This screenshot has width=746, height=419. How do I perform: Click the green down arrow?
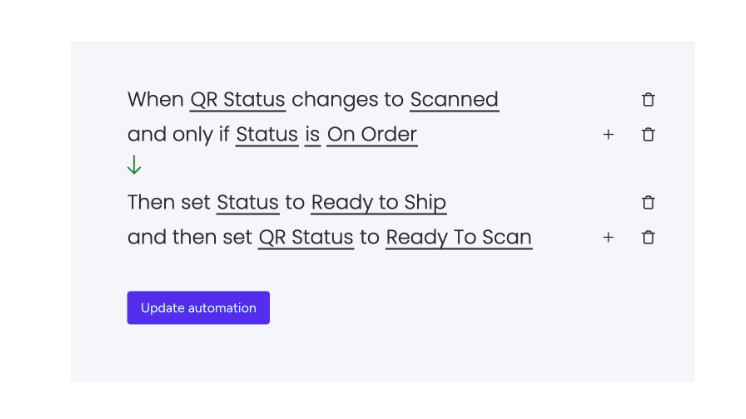134,165
